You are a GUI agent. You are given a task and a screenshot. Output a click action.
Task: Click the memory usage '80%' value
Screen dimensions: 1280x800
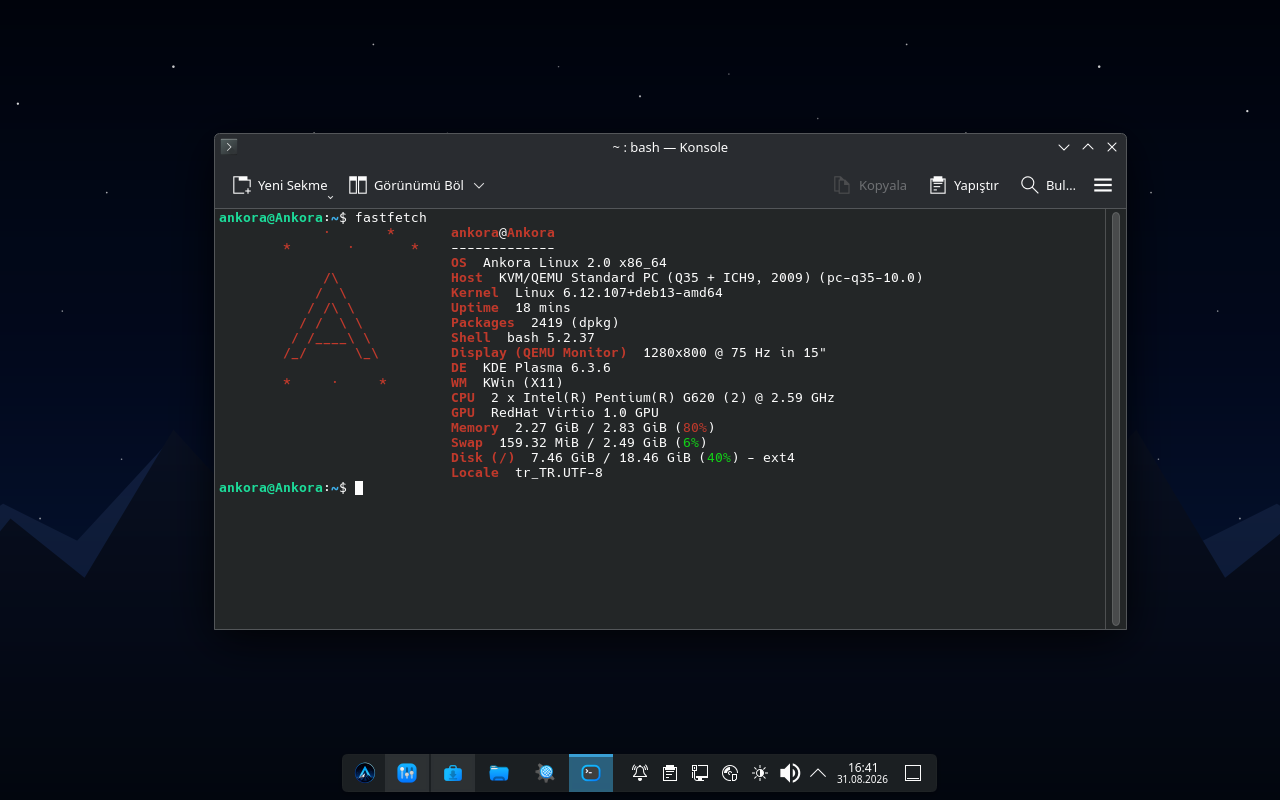[695, 428]
